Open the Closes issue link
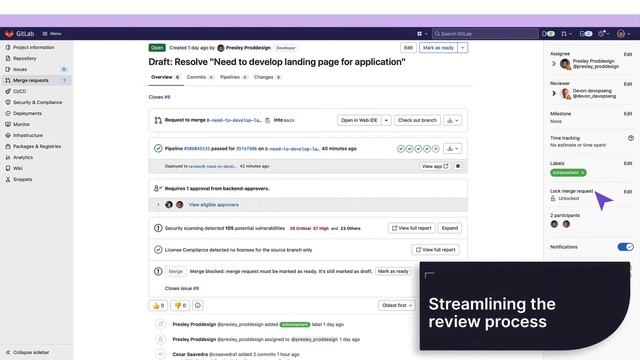The height and width of the screenshot is (360, 640). coord(167,97)
